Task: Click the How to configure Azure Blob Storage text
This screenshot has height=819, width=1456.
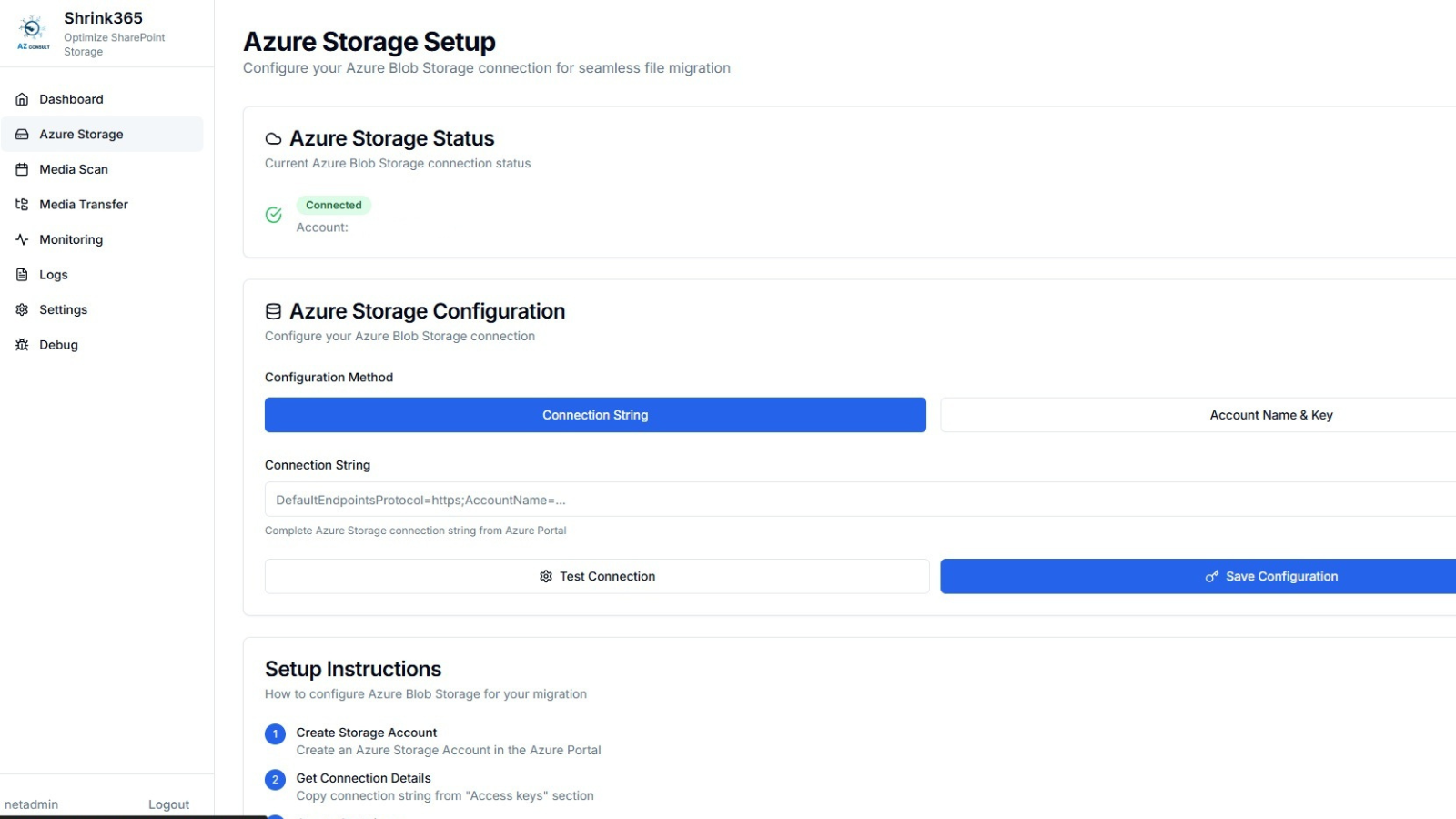Action: (x=426, y=694)
